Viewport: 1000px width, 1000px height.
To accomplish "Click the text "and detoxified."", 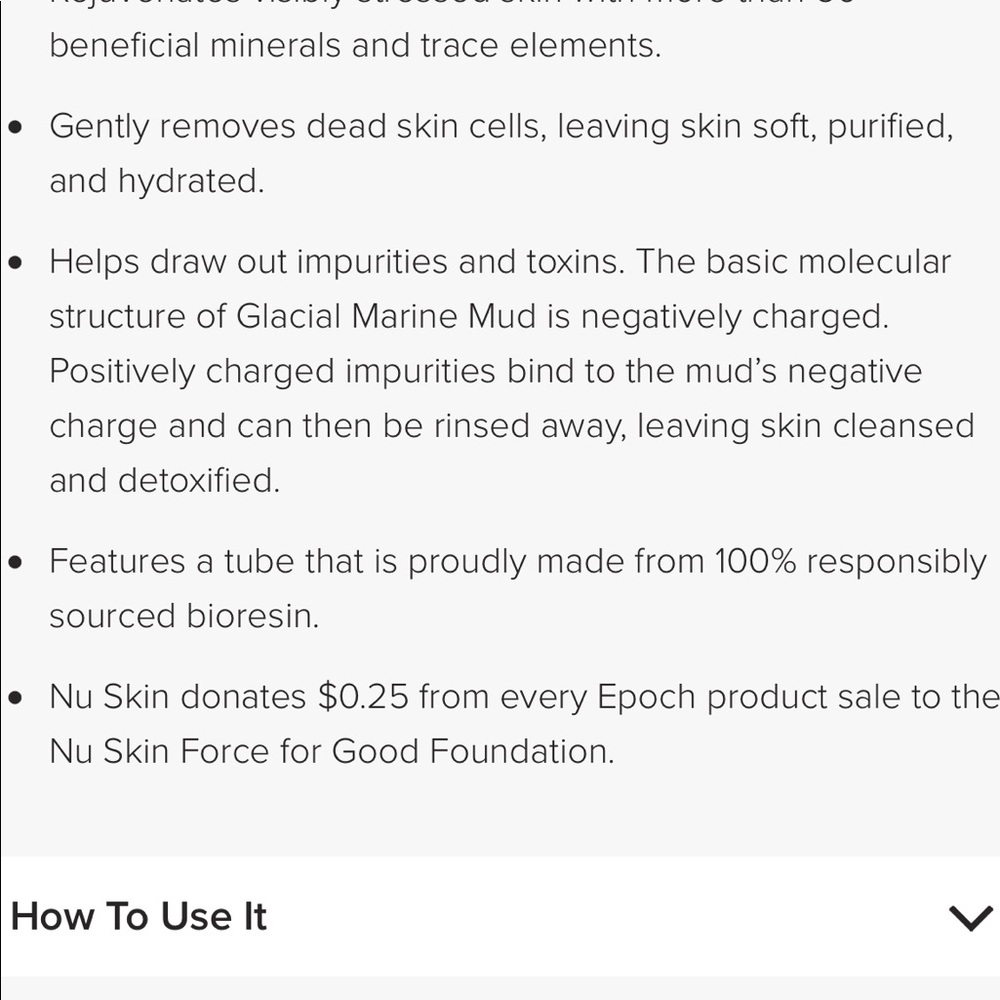I will (165, 481).
